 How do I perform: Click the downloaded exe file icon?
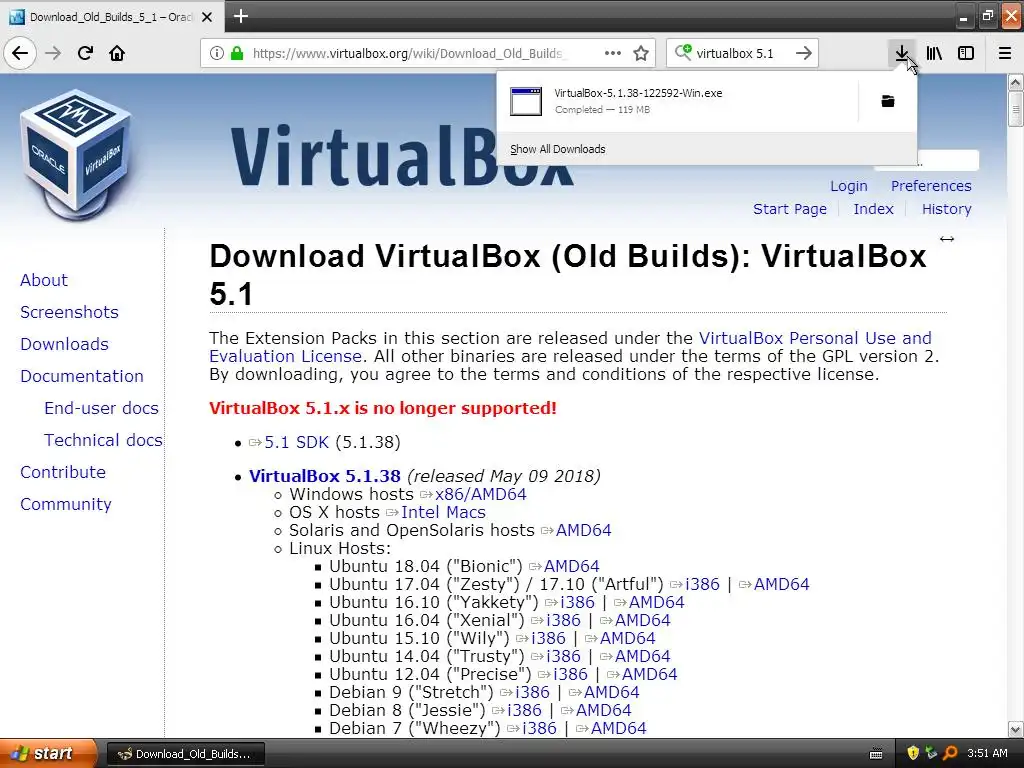[526, 101]
